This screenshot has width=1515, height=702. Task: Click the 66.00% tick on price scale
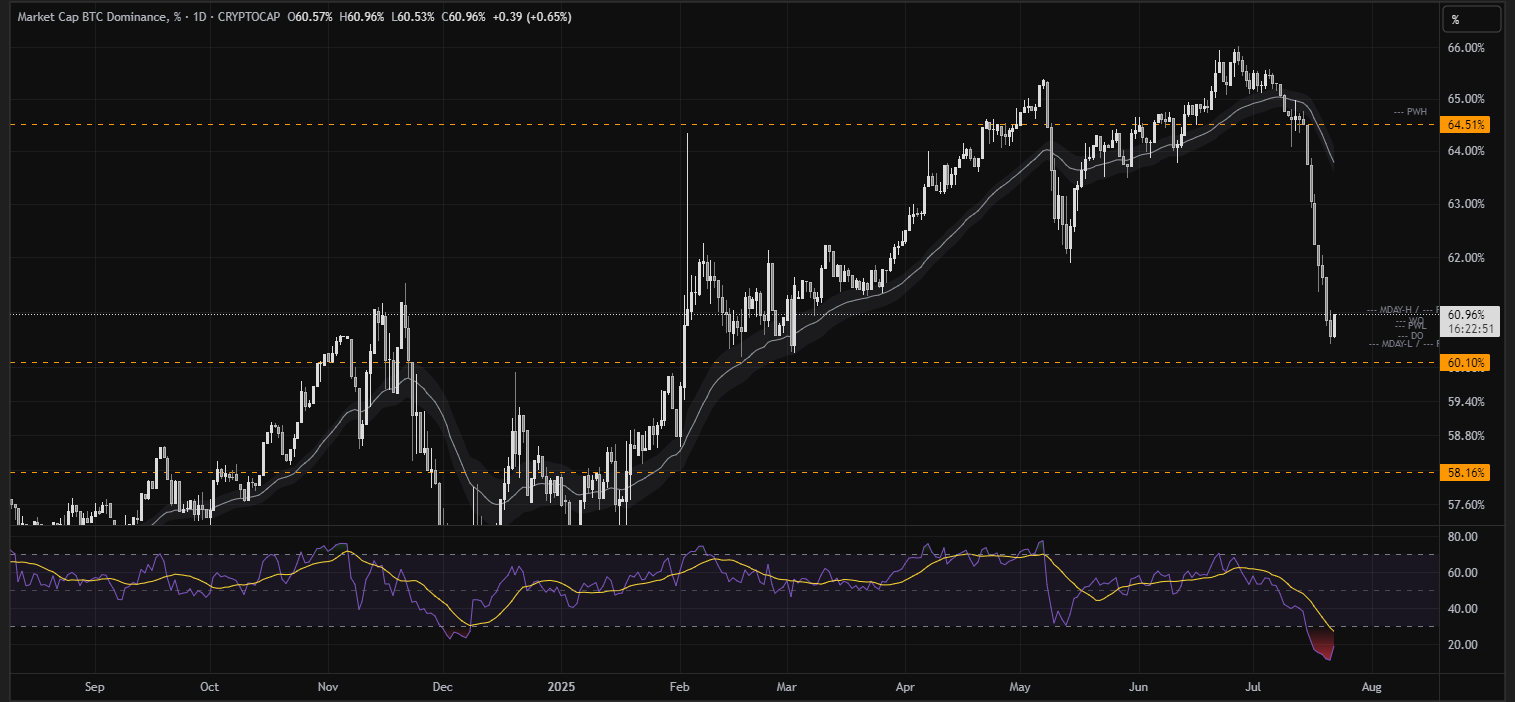1466,48
